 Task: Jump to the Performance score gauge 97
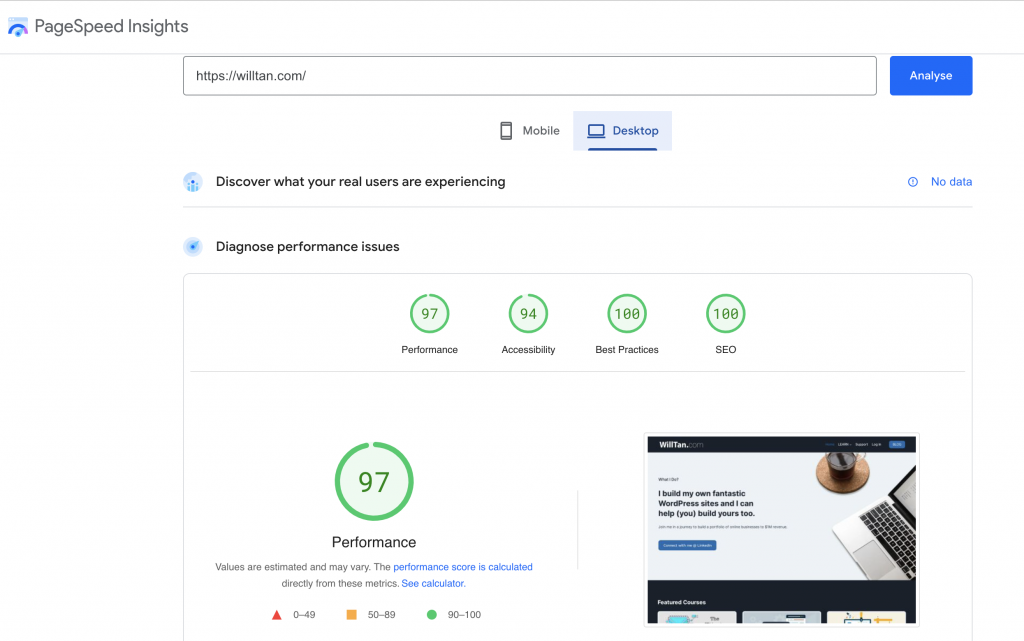point(430,314)
